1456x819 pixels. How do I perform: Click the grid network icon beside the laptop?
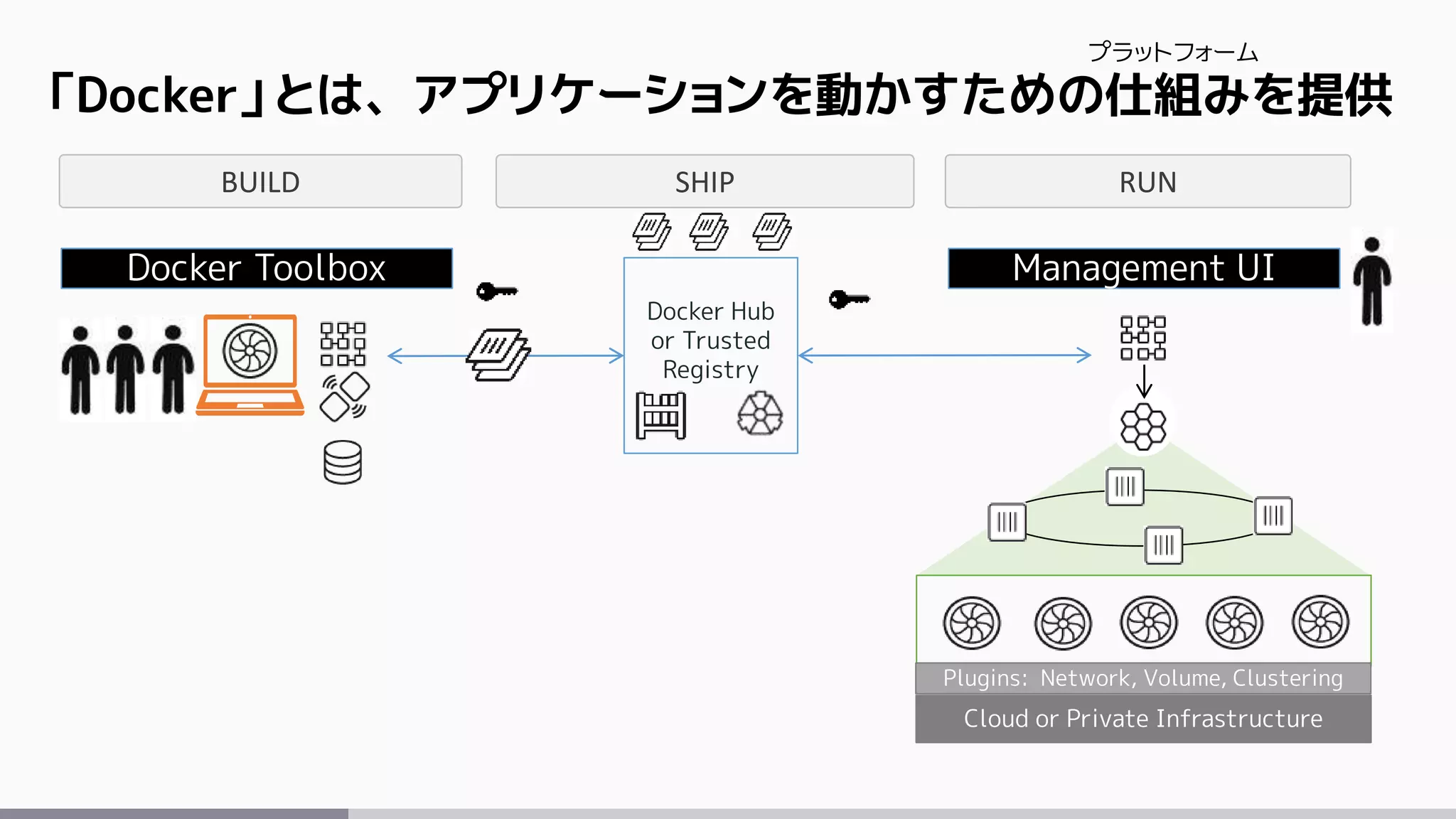[x=343, y=343]
